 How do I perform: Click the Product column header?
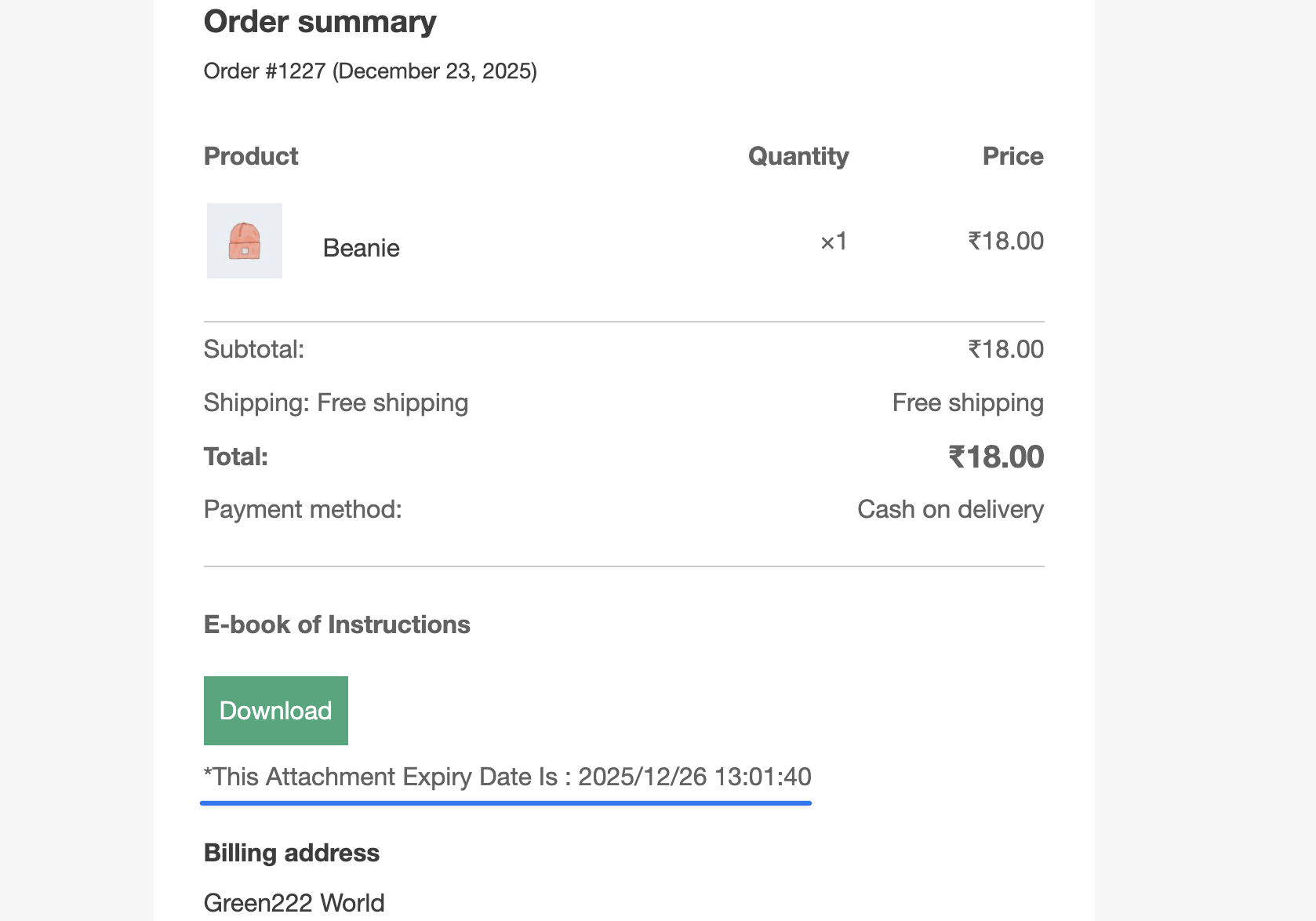251,156
